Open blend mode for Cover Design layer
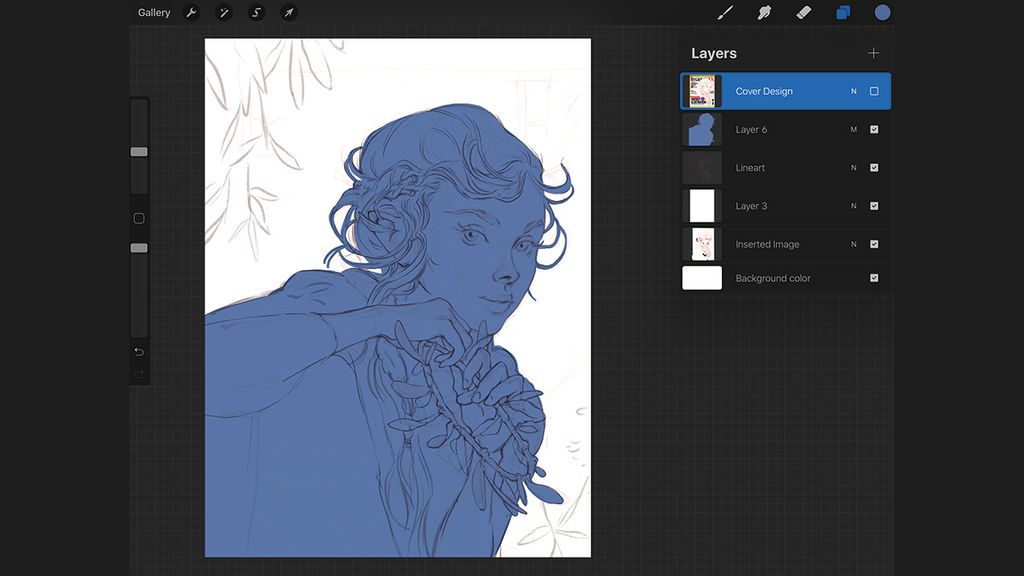1024x576 pixels. tap(853, 90)
